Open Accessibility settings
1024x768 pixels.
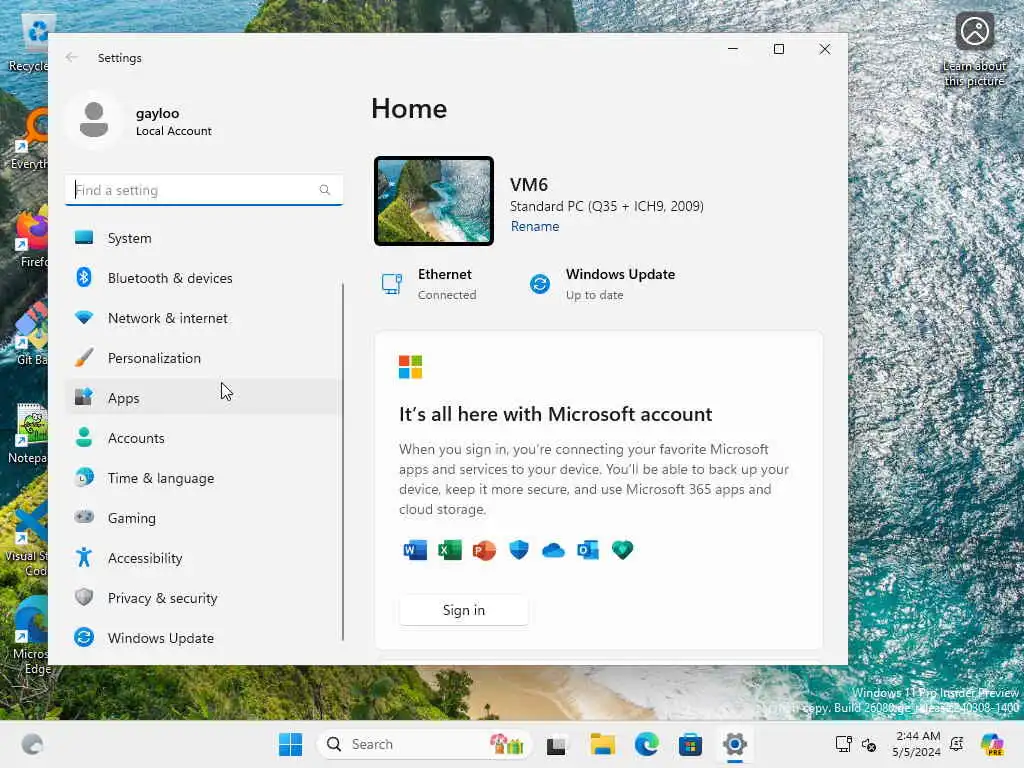pyautogui.click(x=203, y=558)
